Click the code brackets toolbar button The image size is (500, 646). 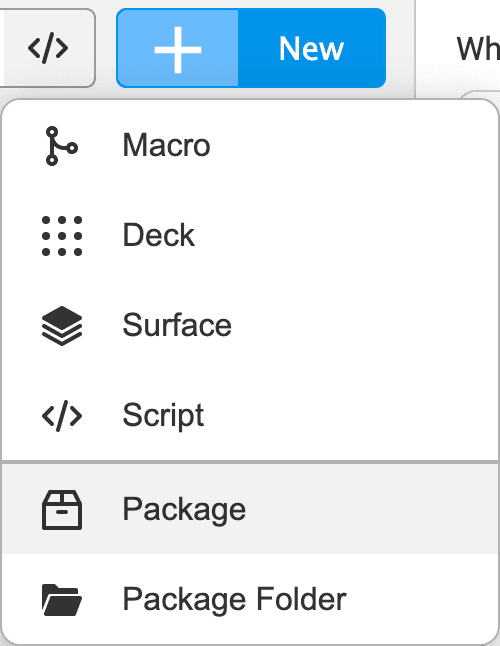point(47,48)
